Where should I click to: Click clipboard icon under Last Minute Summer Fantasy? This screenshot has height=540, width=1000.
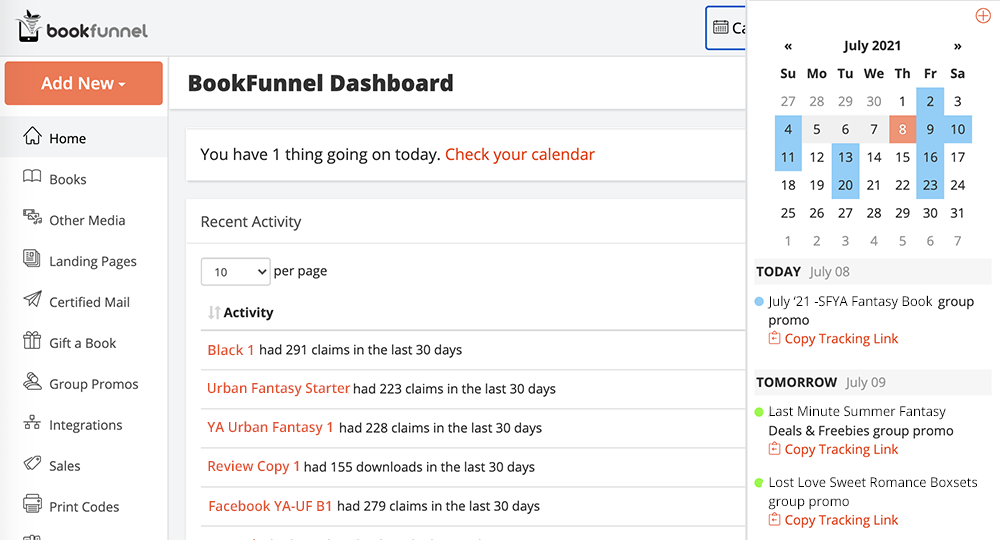774,449
